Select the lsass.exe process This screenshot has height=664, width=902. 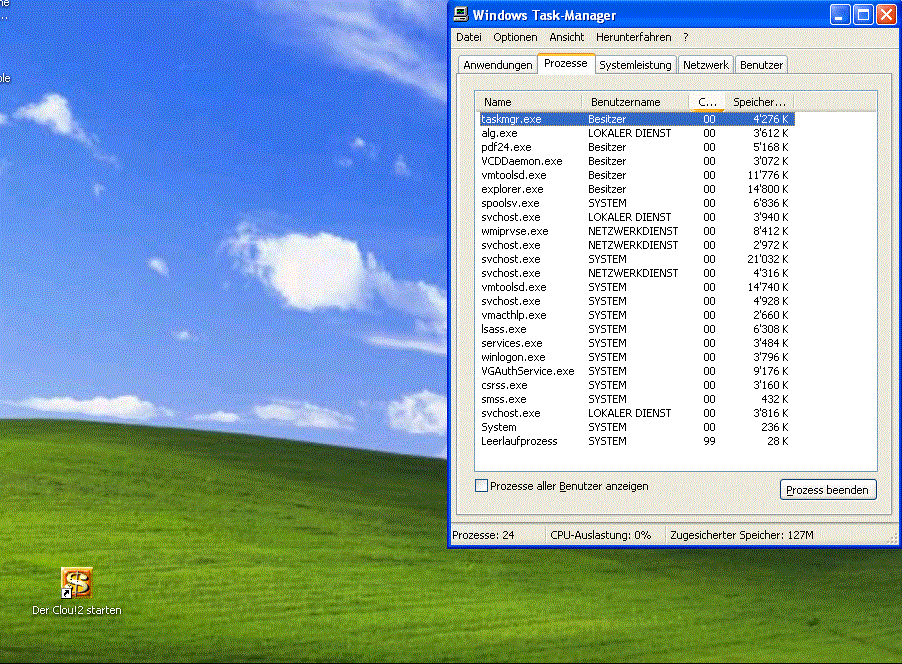637,329
